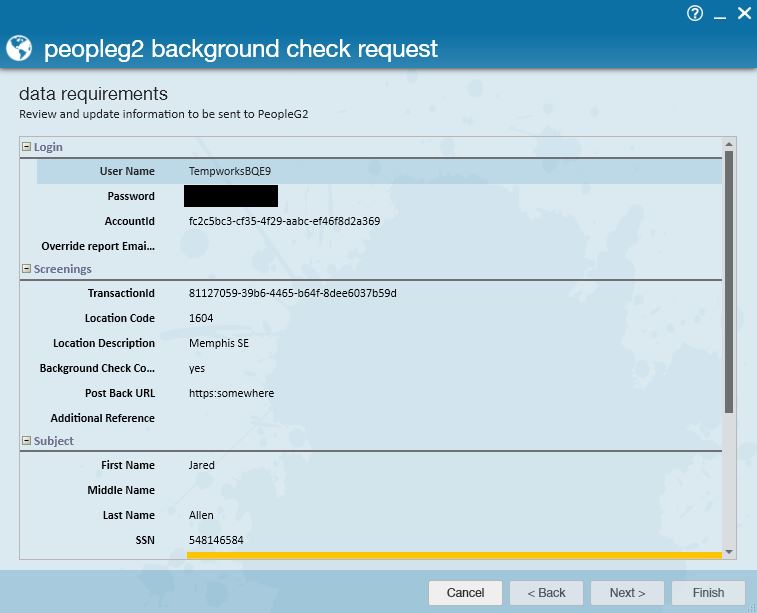Select the First Name label

[128, 465]
